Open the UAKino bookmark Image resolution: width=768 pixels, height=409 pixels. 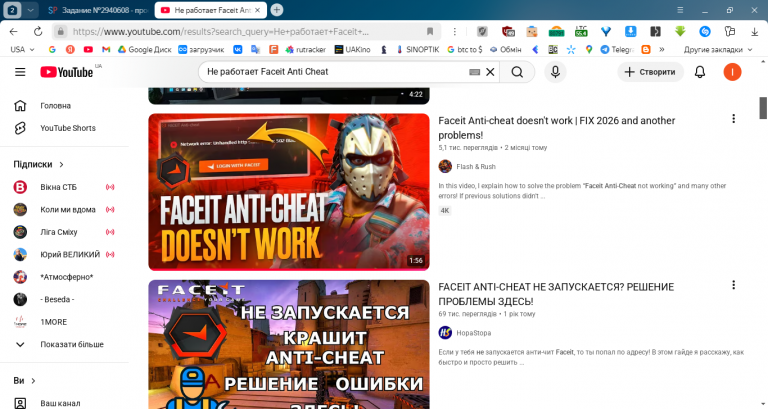pyautogui.click(x=353, y=49)
